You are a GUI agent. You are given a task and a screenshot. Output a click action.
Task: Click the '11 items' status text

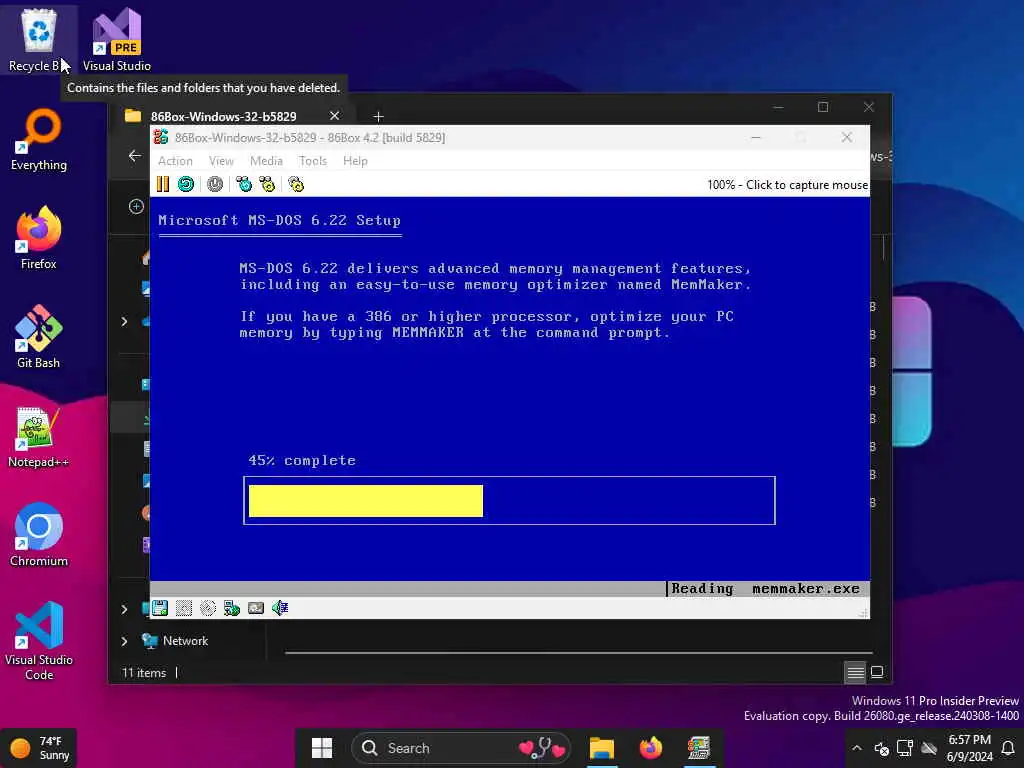[x=144, y=673]
